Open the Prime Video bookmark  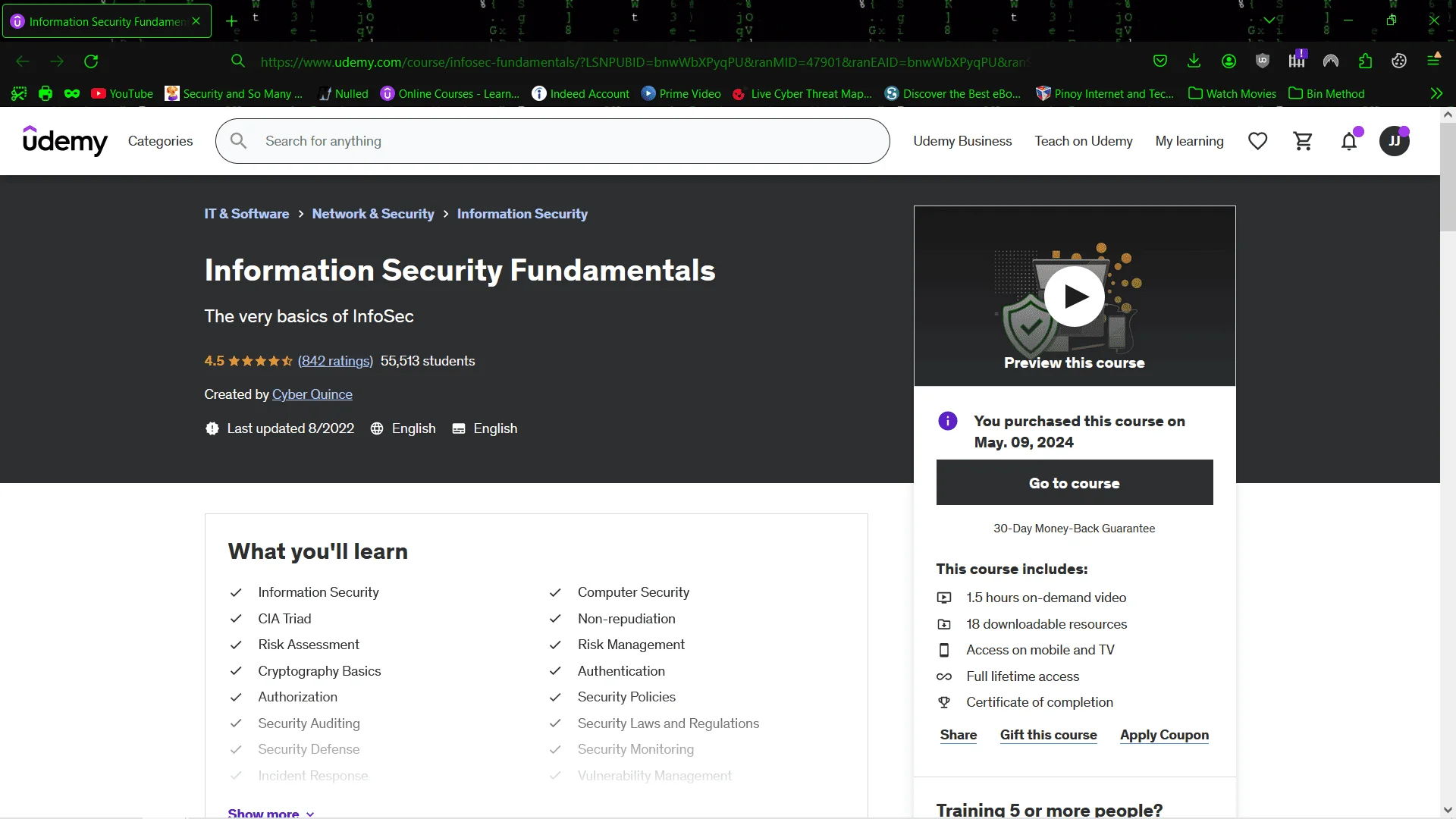(681, 93)
